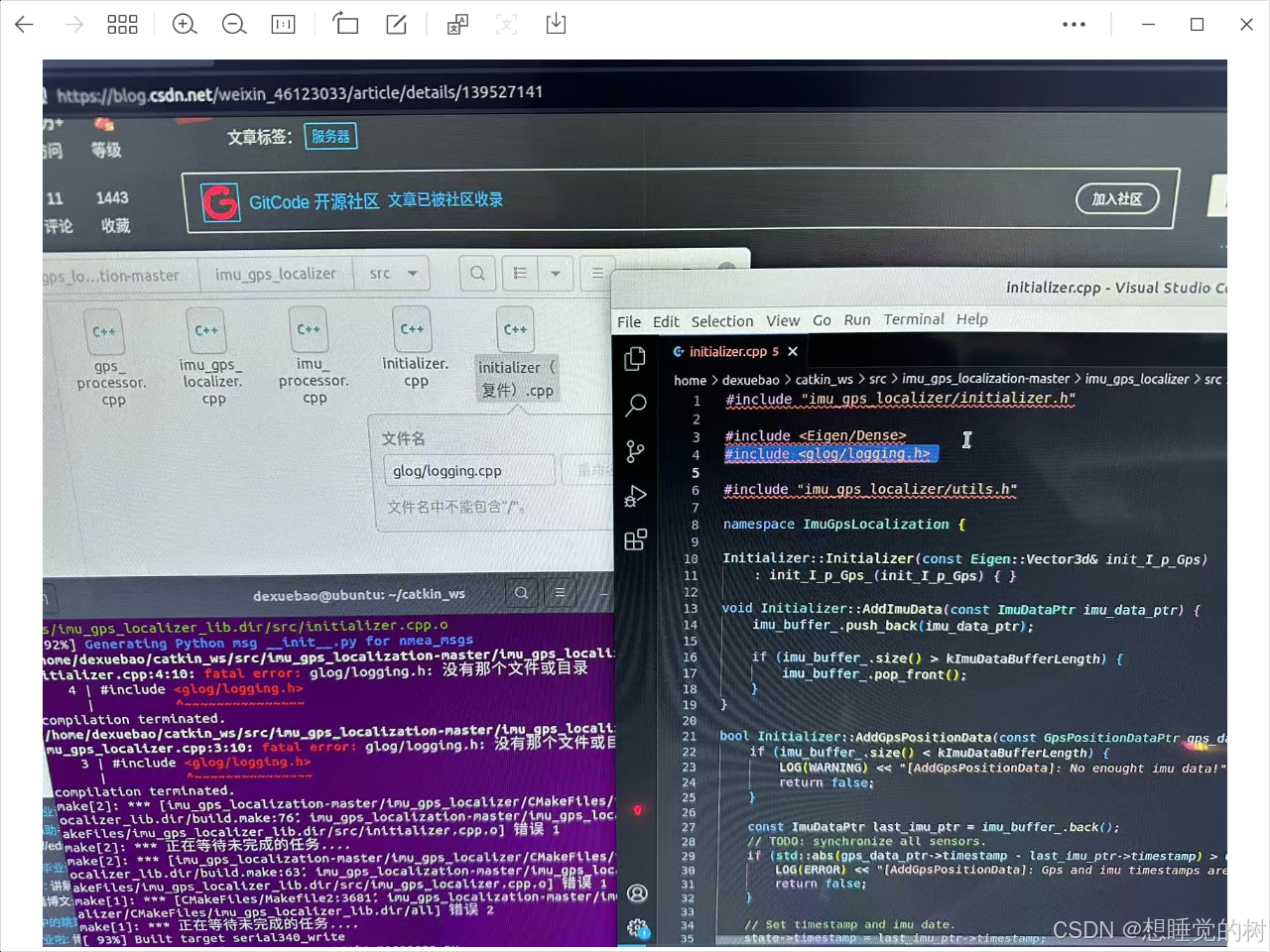Toggle thumbnail grid view in the viewer toolbar
Screen dimensions: 1270x952
click(x=122, y=24)
